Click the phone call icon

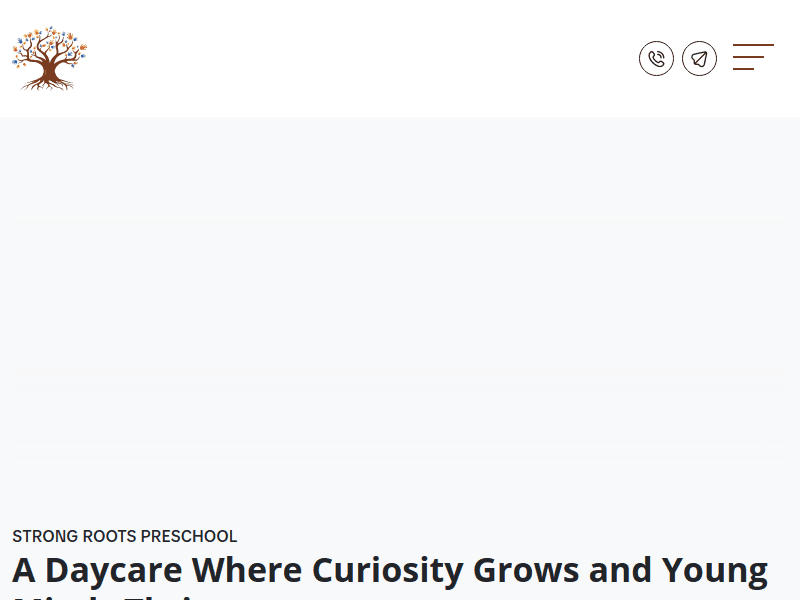click(x=656, y=58)
